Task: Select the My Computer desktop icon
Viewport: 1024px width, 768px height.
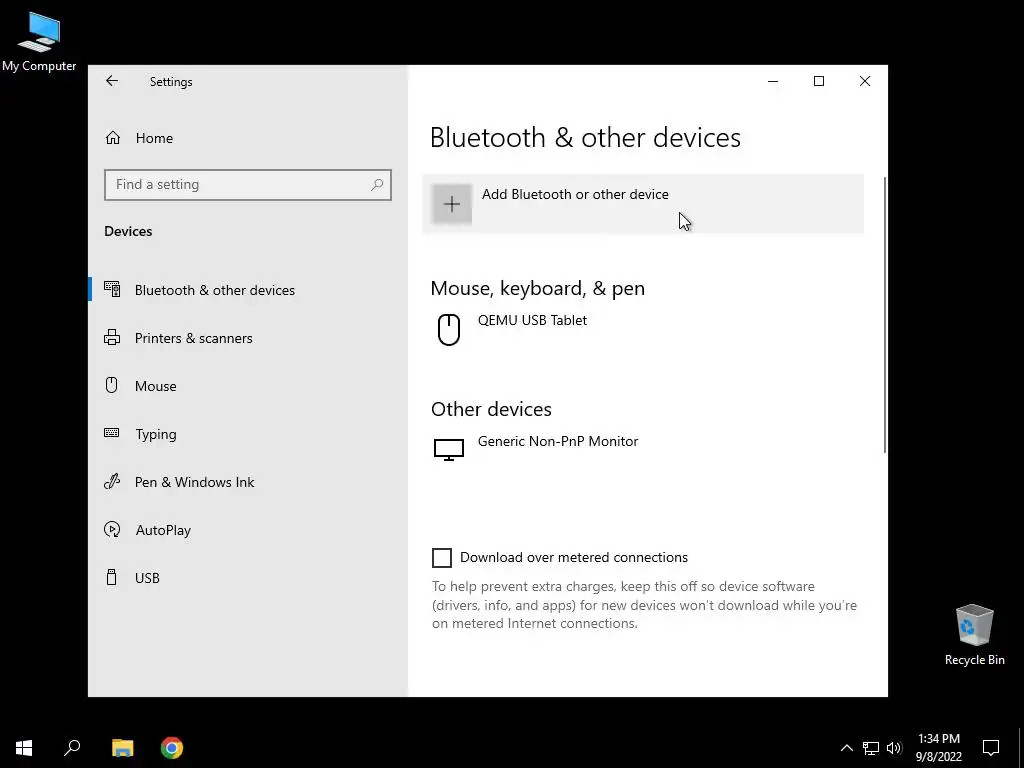Action: click(39, 42)
